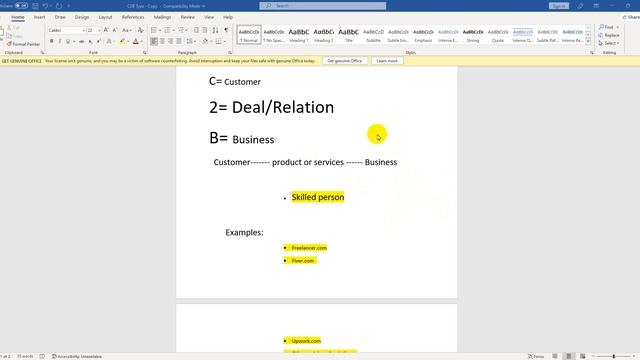Screen dimensions: 640x360
Task: Open the Insert tab
Action: point(40,17)
